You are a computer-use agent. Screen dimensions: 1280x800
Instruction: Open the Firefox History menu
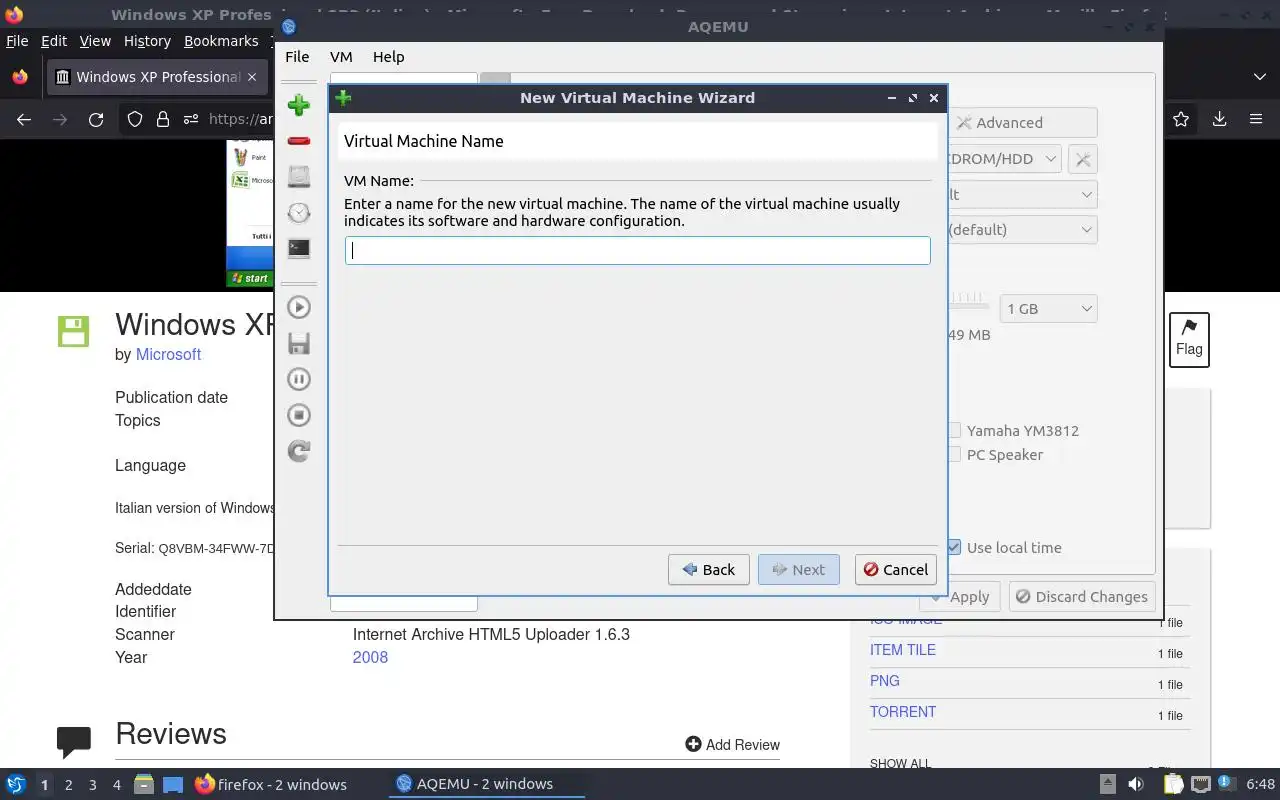click(x=147, y=41)
